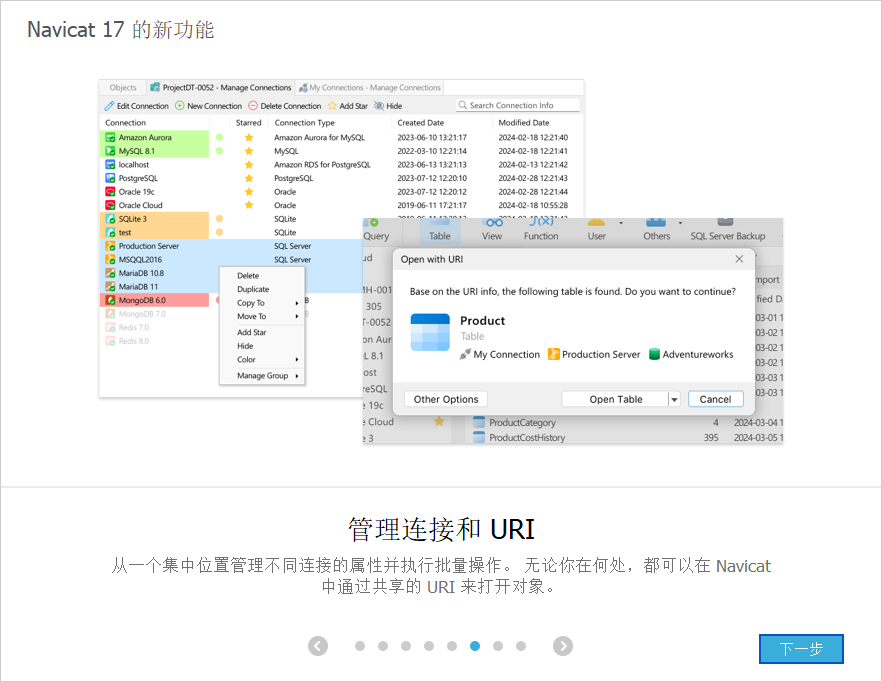The image size is (882, 682).
Task: Select the Oracle Cloud connection icon
Action: click(110, 205)
